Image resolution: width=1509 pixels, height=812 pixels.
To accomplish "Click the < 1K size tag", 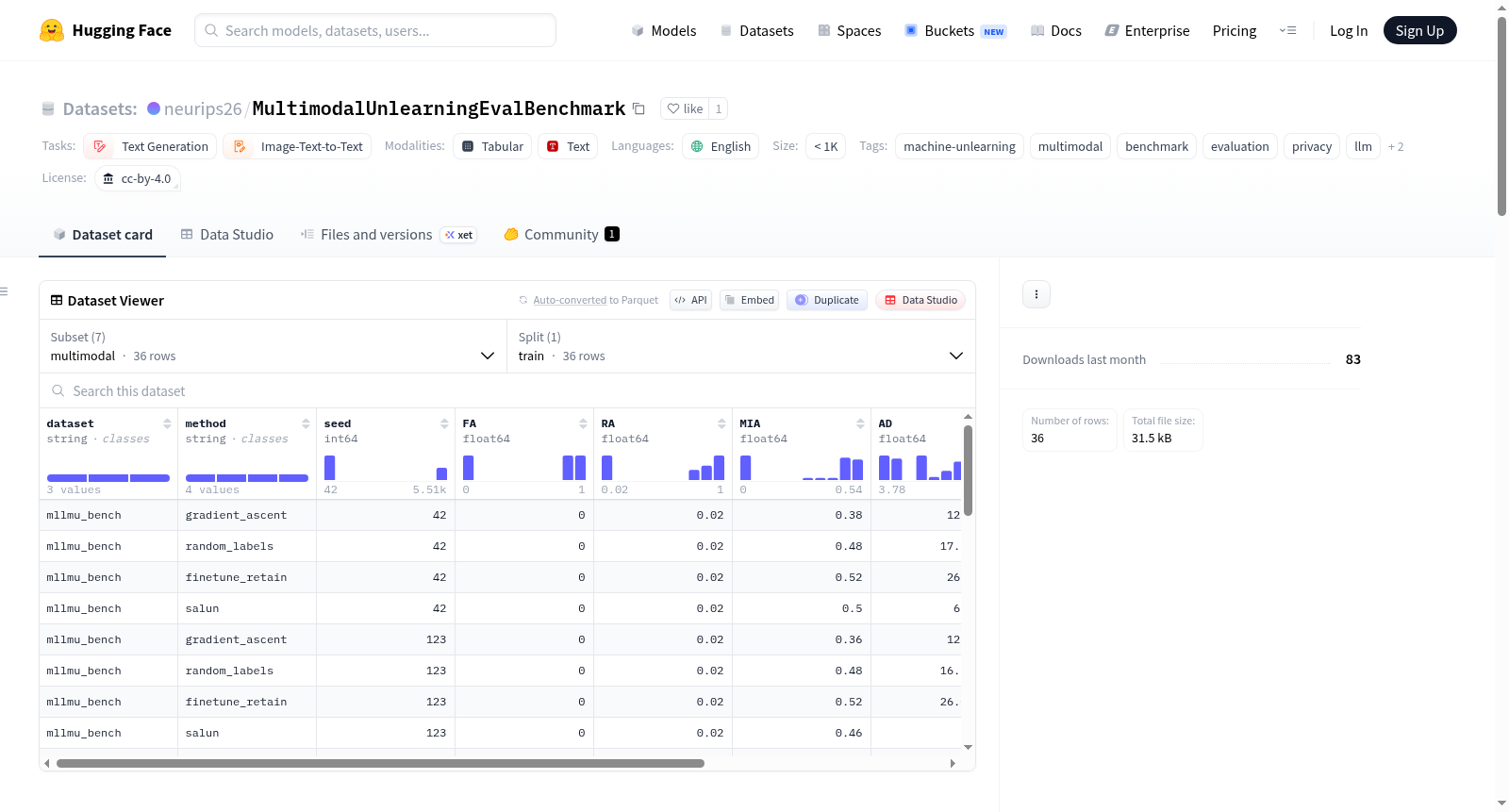I will (x=826, y=146).
